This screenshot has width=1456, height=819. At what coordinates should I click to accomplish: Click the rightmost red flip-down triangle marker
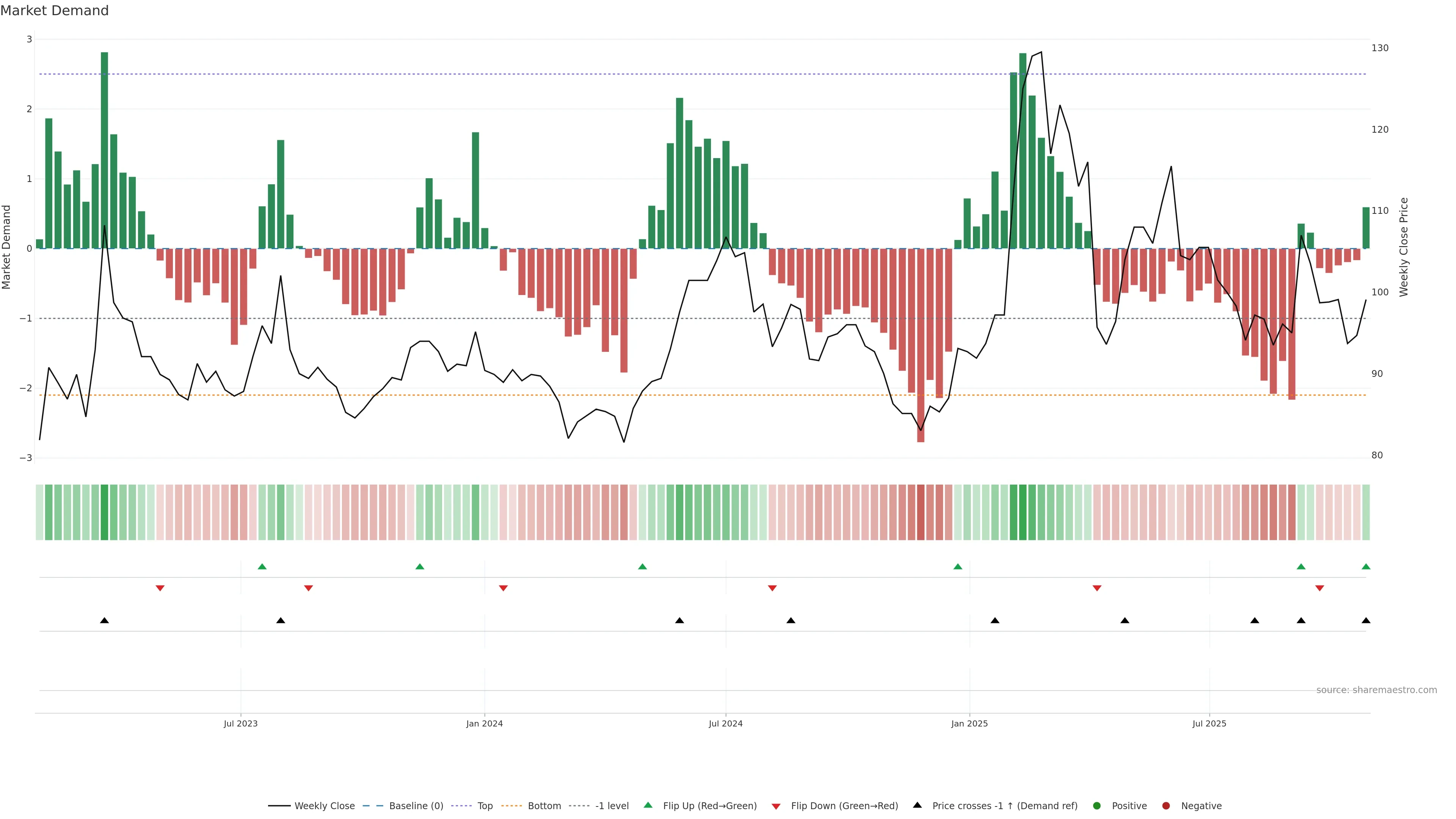1320,588
